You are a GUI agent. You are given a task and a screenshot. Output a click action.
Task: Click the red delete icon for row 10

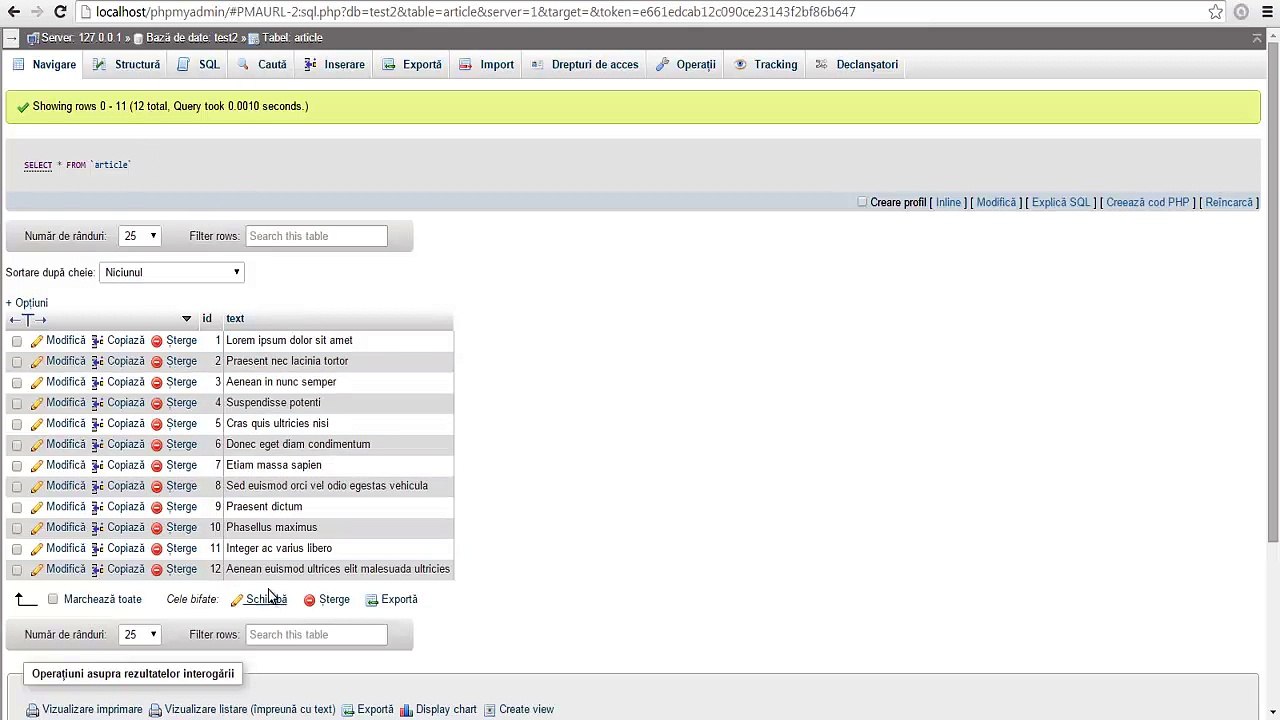[x=156, y=528]
